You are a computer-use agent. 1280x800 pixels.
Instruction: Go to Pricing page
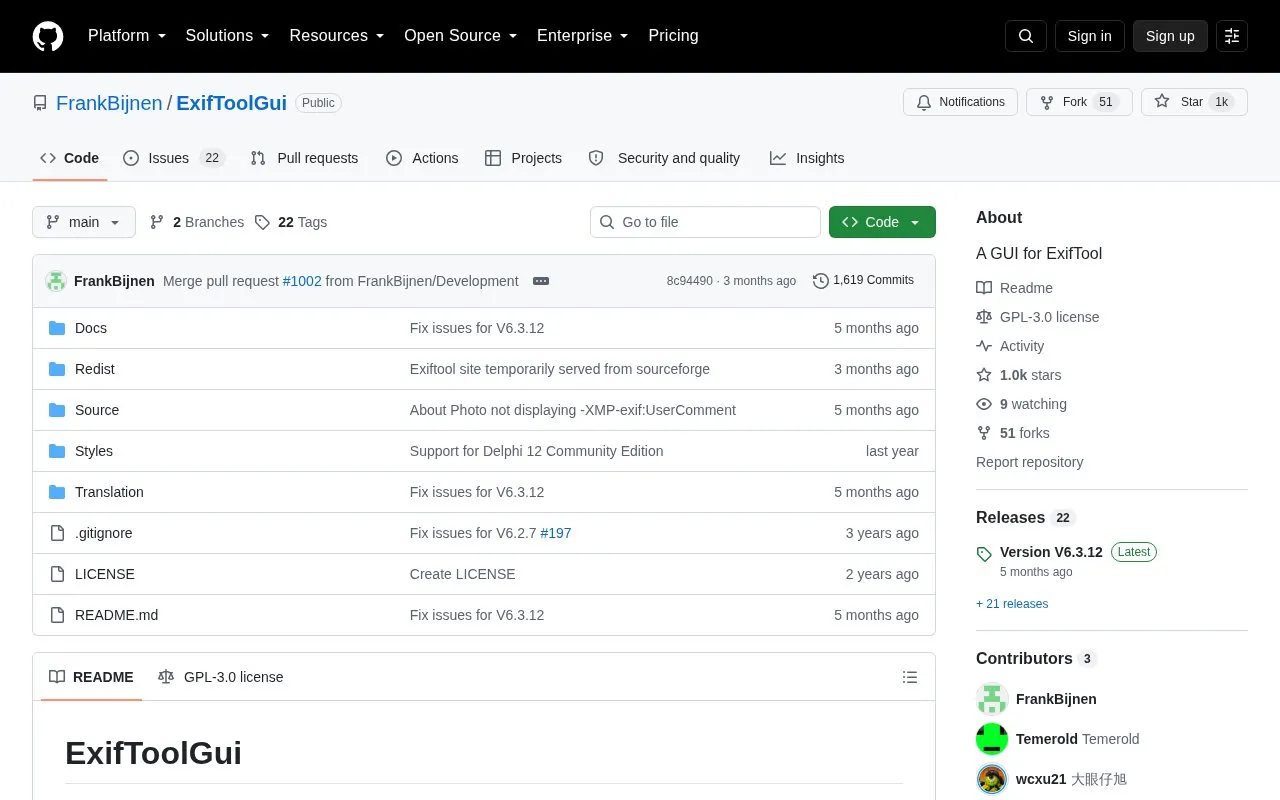673,35
